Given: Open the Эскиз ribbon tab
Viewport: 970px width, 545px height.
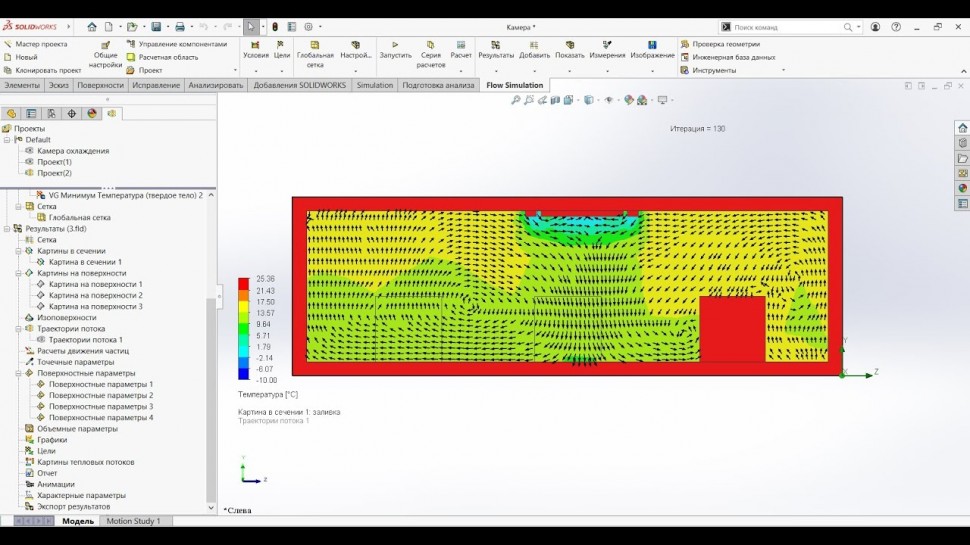Looking at the screenshot, I should click(x=58, y=85).
